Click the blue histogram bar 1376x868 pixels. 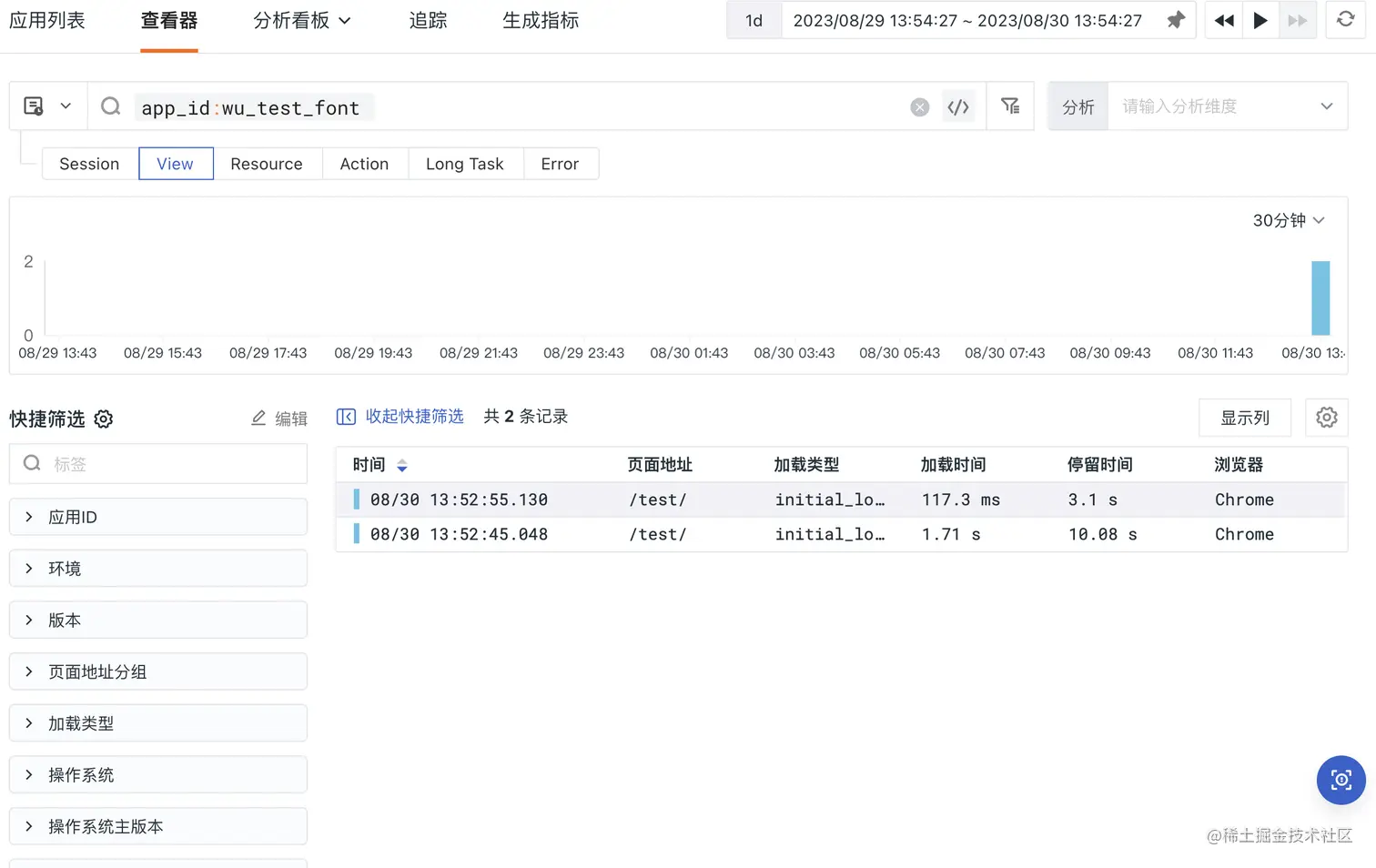(1320, 298)
